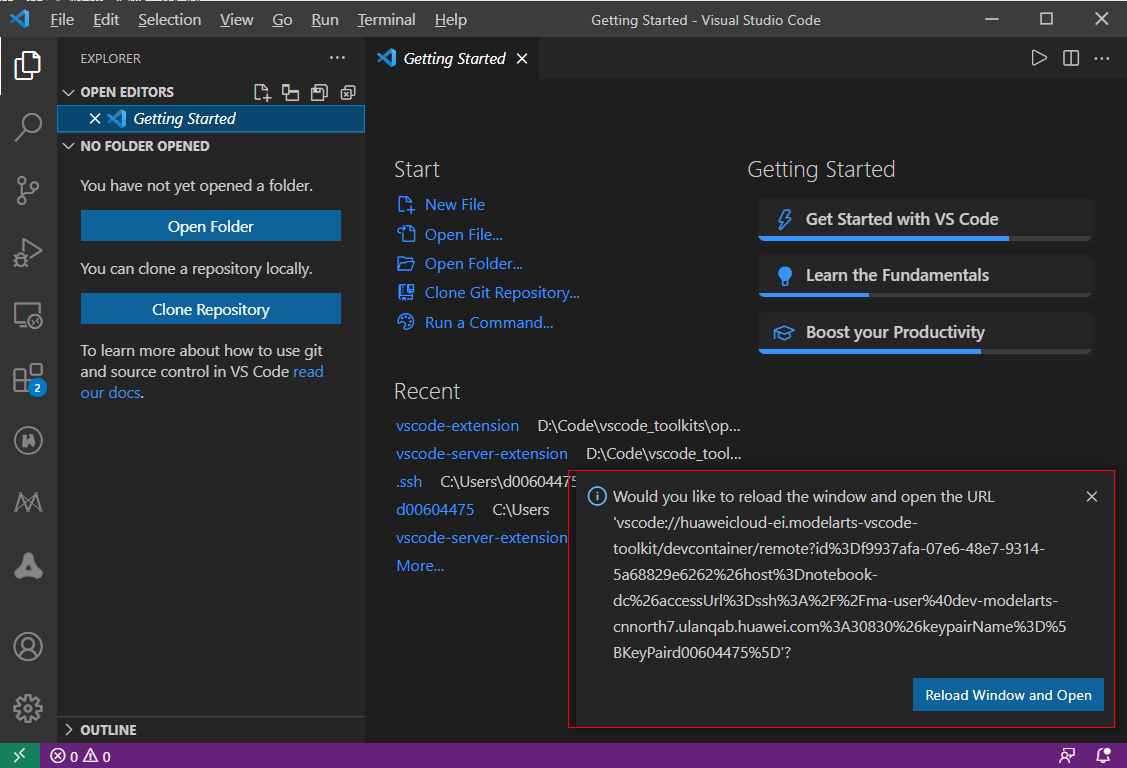Open the Huawei Cloud toolkit icon in activity bar

28,440
